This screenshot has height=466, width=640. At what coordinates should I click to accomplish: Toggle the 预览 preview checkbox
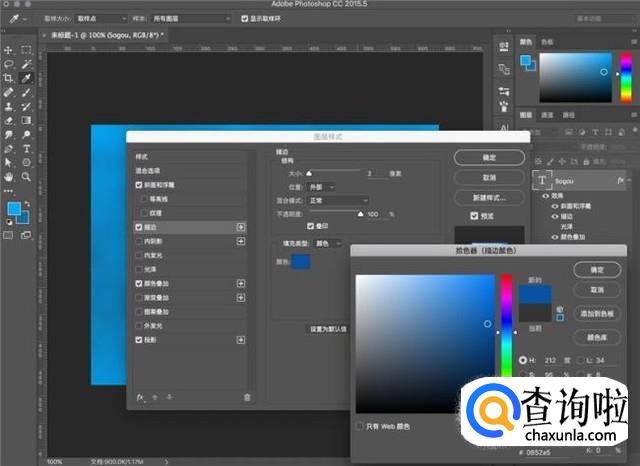point(474,216)
